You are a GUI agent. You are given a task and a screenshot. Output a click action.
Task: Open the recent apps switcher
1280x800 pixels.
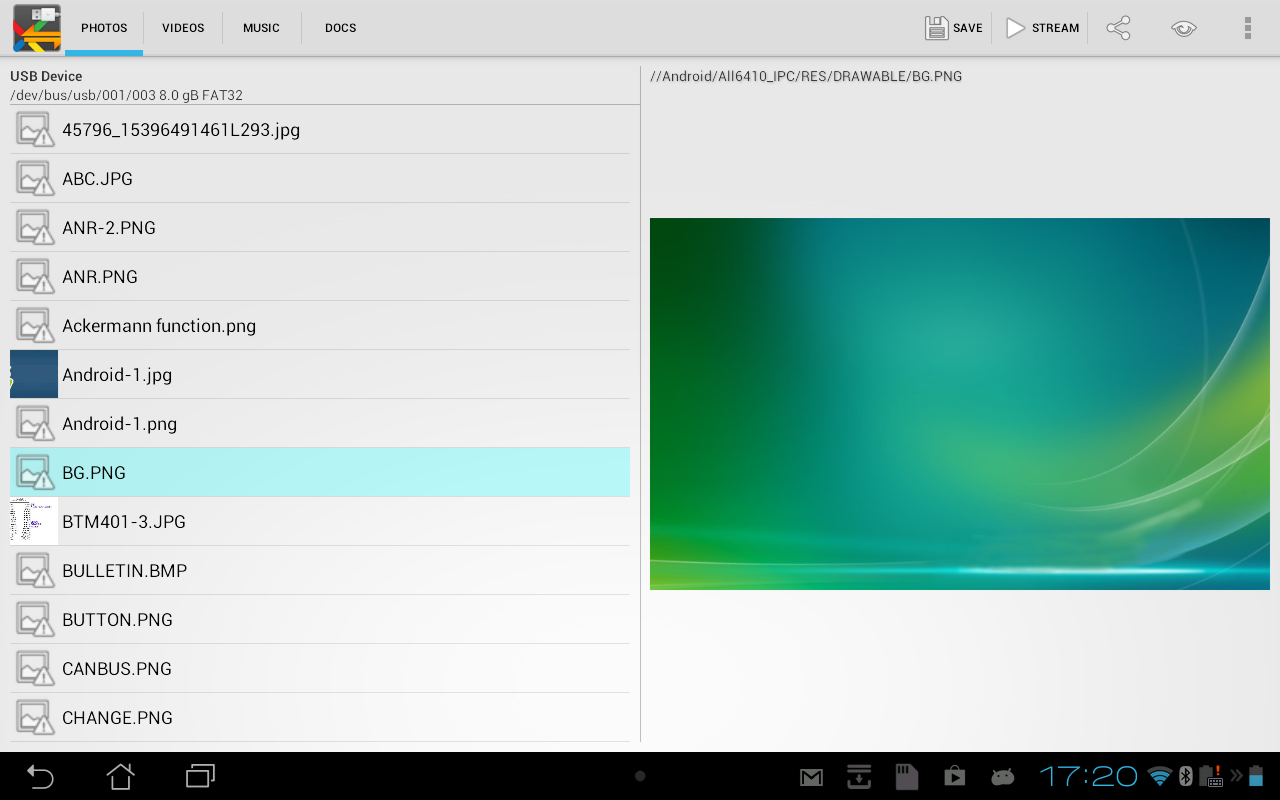(200, 776)
